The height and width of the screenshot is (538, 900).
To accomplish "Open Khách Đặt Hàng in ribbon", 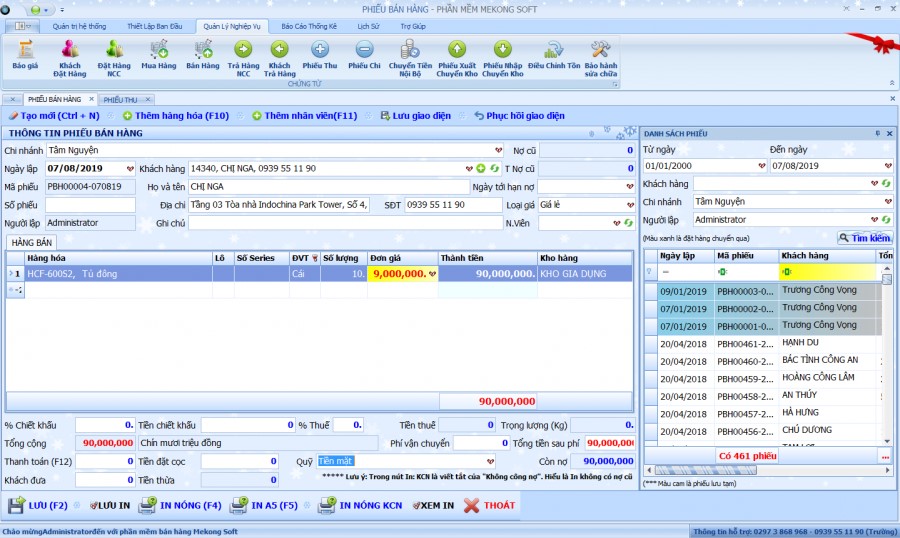I will (x=69, y=59).
